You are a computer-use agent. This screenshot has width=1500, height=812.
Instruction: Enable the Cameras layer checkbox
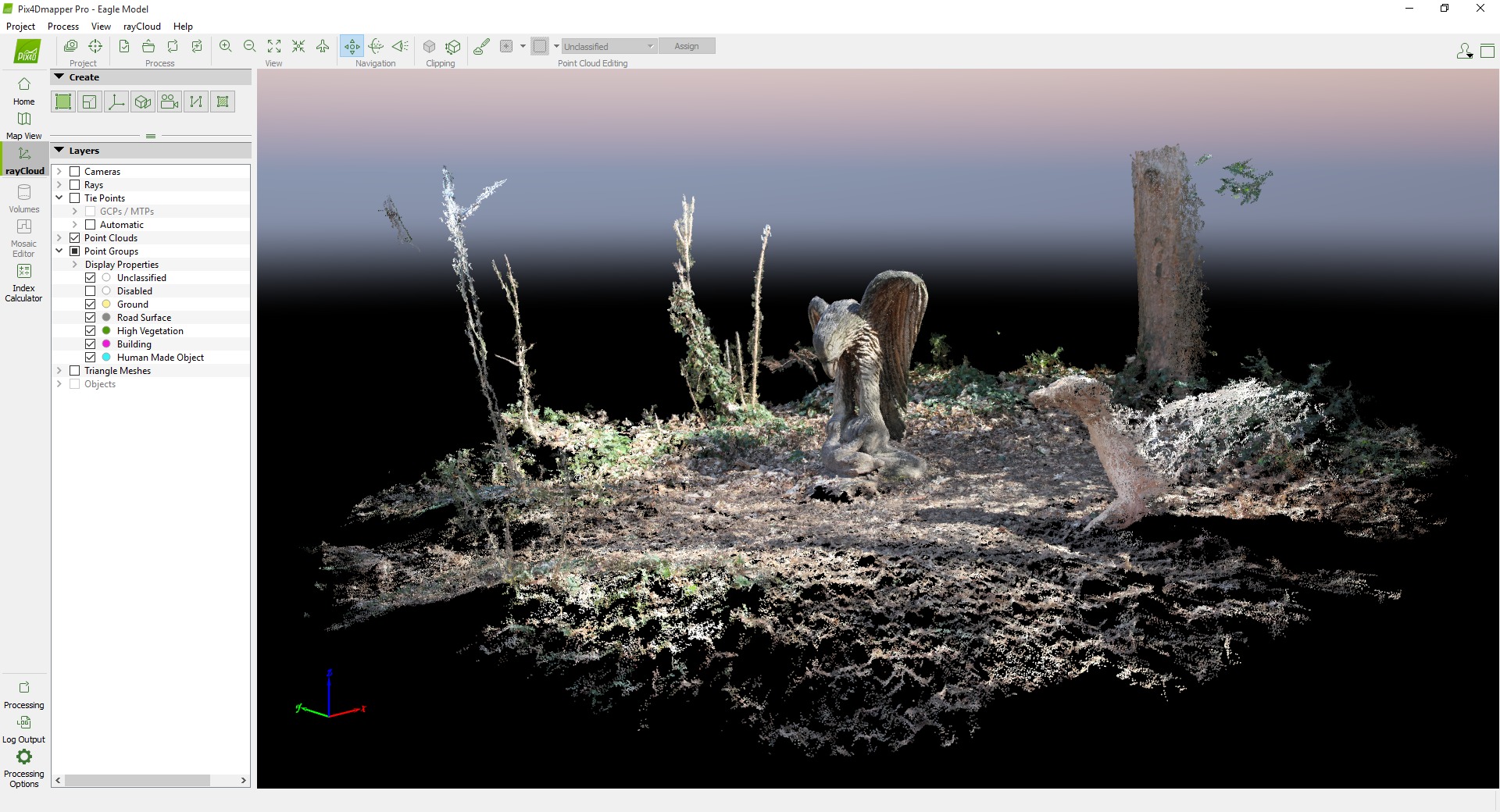coord(75,172)
